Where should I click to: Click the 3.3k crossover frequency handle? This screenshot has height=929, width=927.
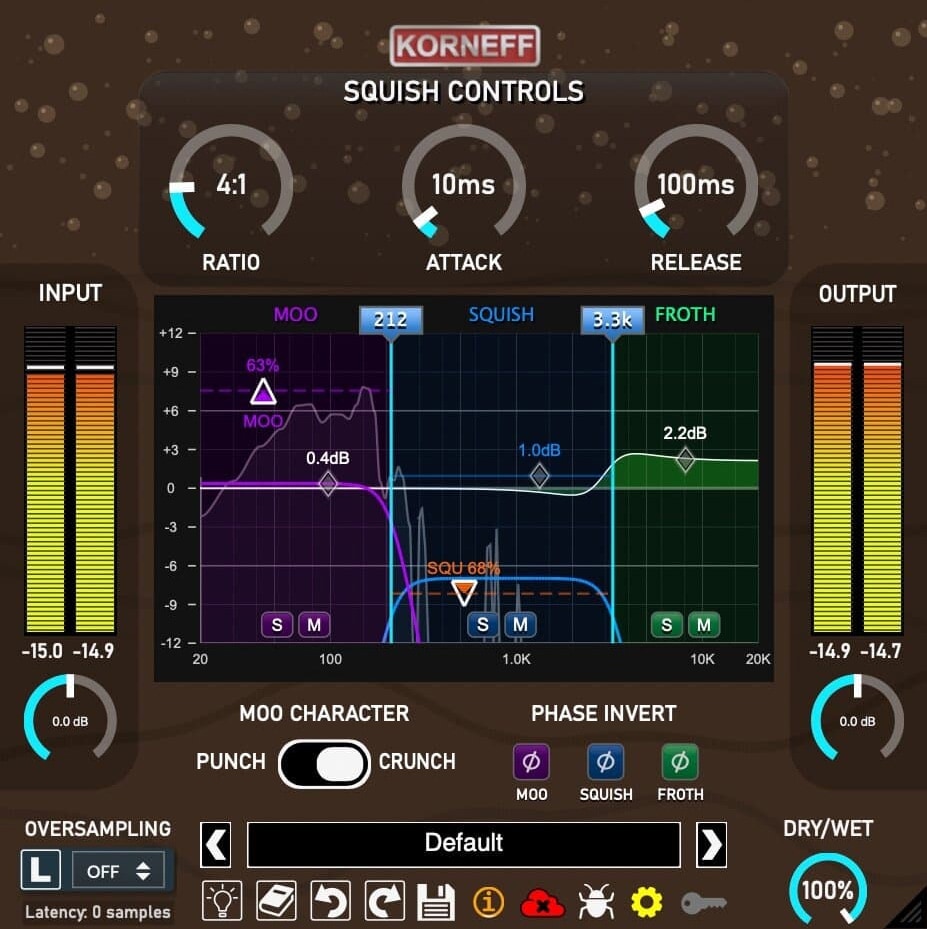pos(612,320)
